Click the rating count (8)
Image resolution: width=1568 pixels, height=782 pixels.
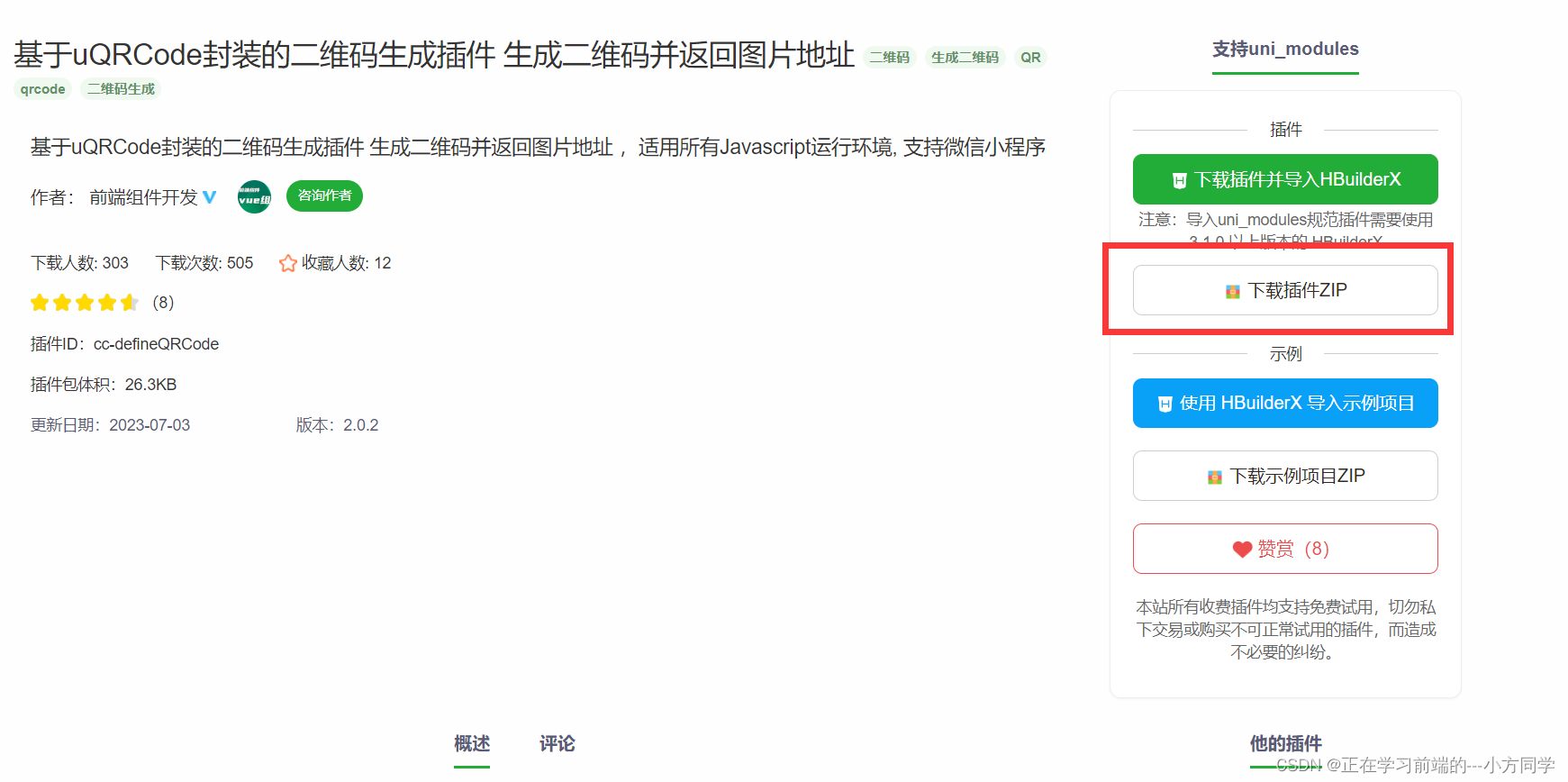pos(163,303)
